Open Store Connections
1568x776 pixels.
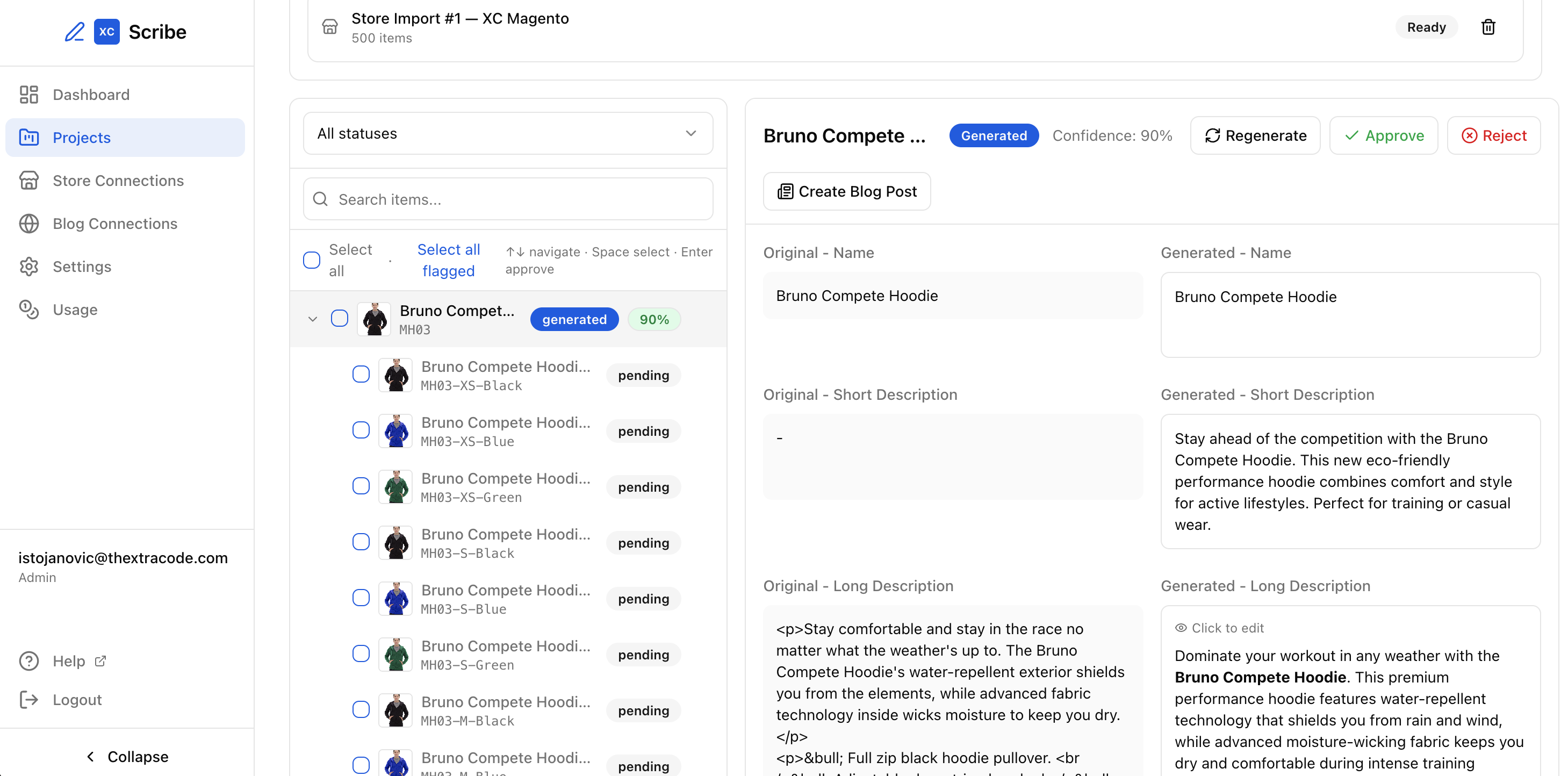(118, 180)
